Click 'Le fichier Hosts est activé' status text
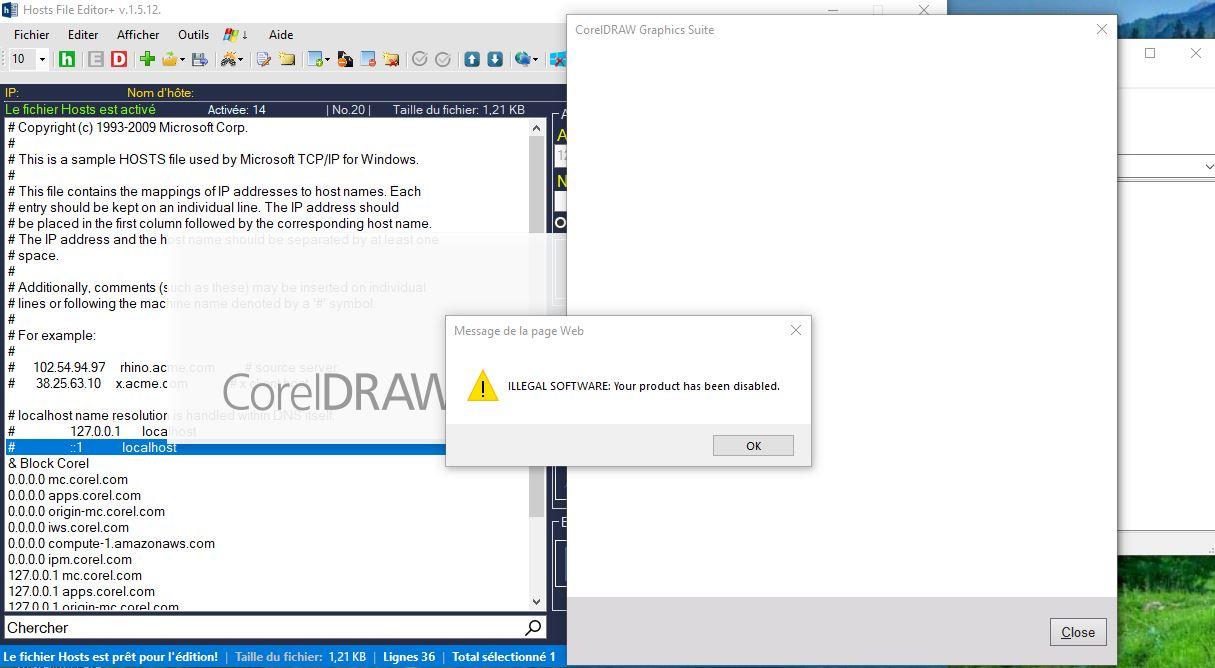 click(x=80, y=109)
